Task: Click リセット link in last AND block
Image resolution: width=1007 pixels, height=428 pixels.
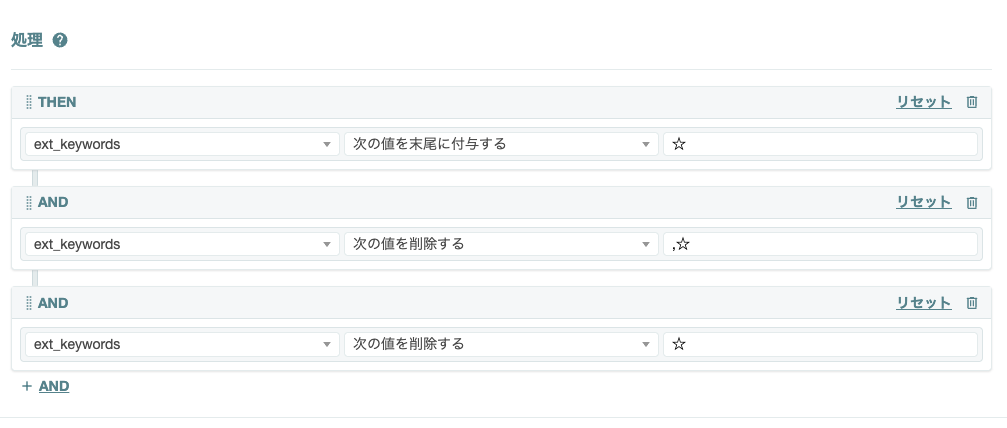Action: 924,302
